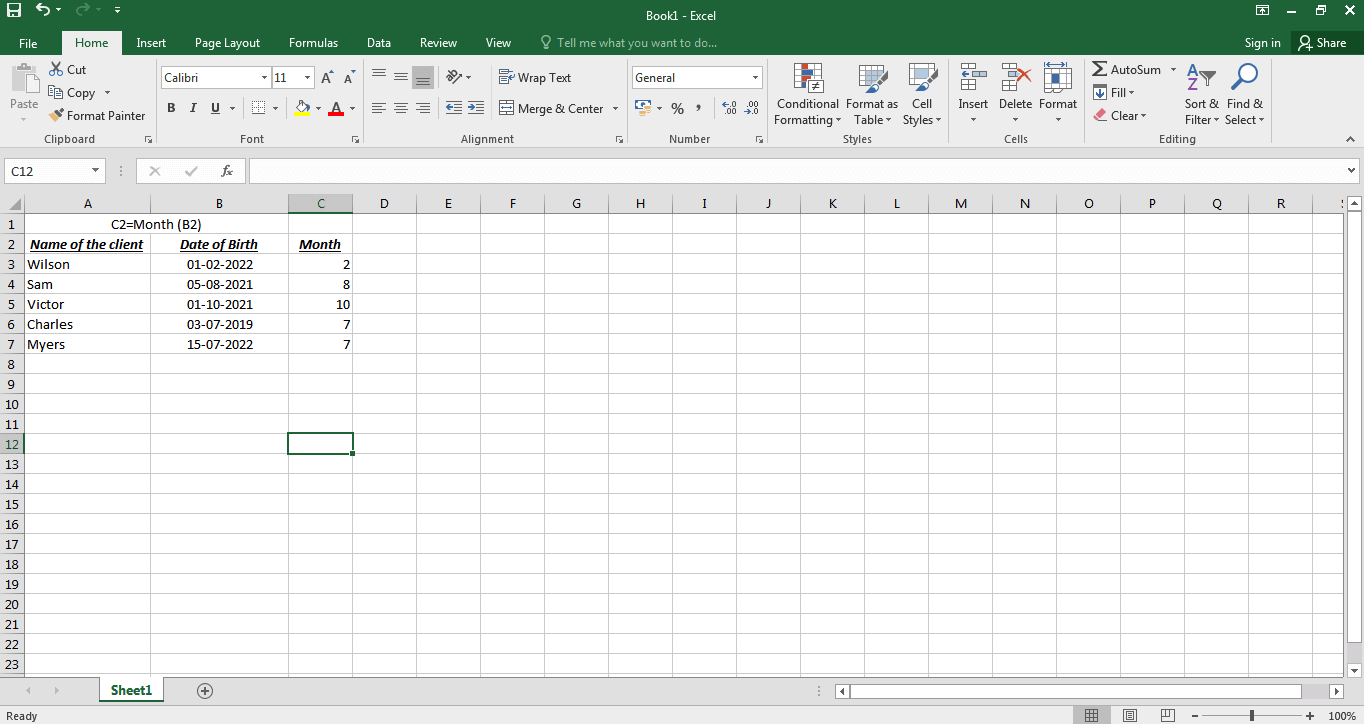Select the Format Painter tool
The height and width of the screenshot is (724, 1364).
[97, 115]
